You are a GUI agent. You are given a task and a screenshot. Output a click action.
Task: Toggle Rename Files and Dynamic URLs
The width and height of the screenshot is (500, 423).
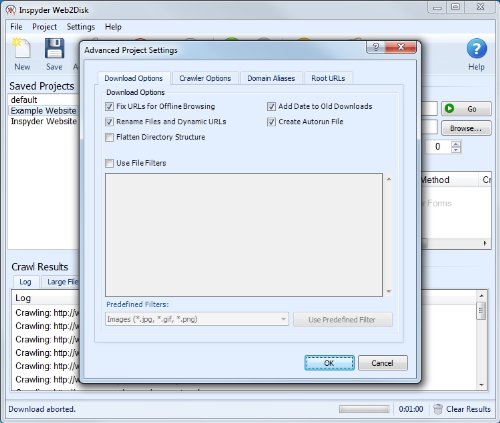(109, 122)
